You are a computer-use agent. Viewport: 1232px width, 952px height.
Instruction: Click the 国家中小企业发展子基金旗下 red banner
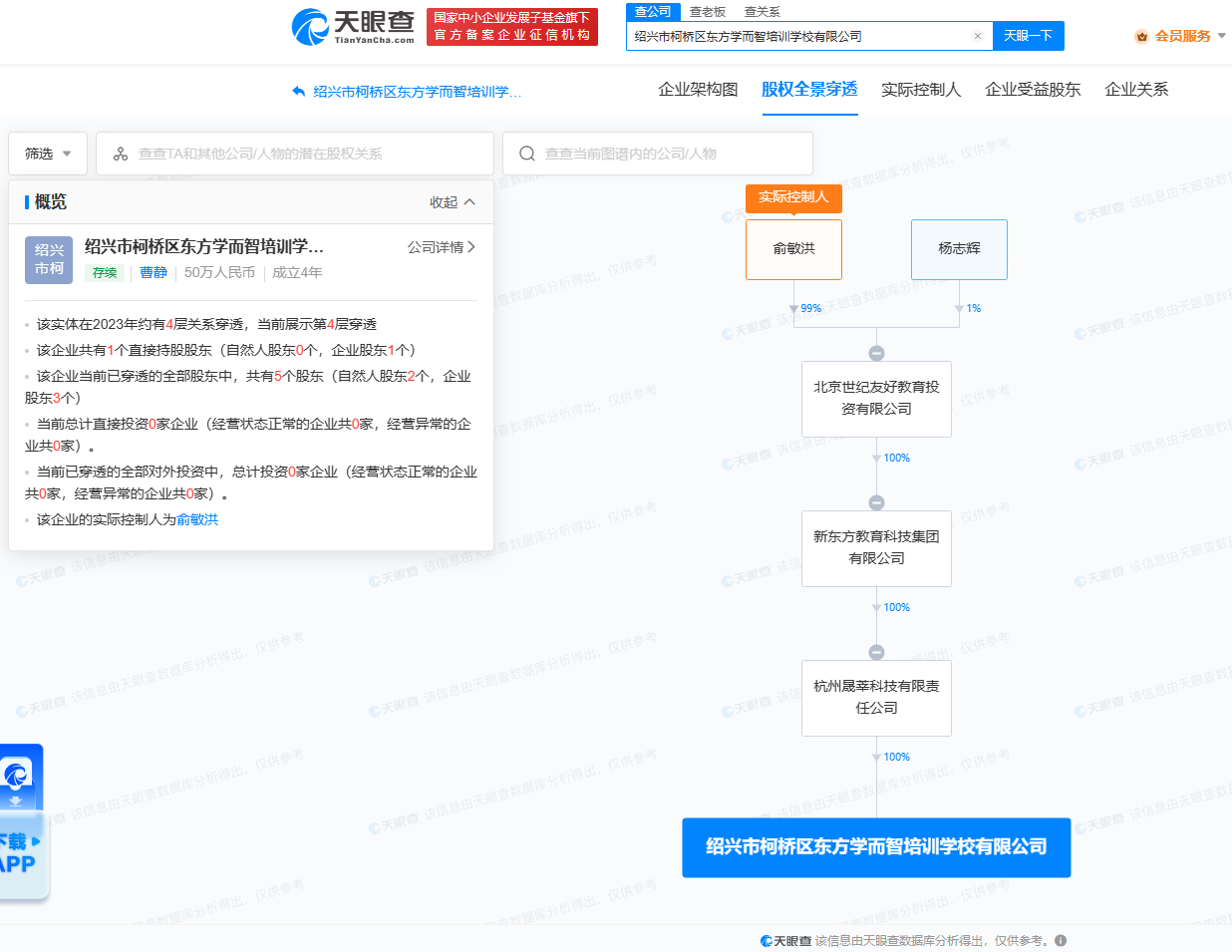pyautogui.click(x=512, y=27)
